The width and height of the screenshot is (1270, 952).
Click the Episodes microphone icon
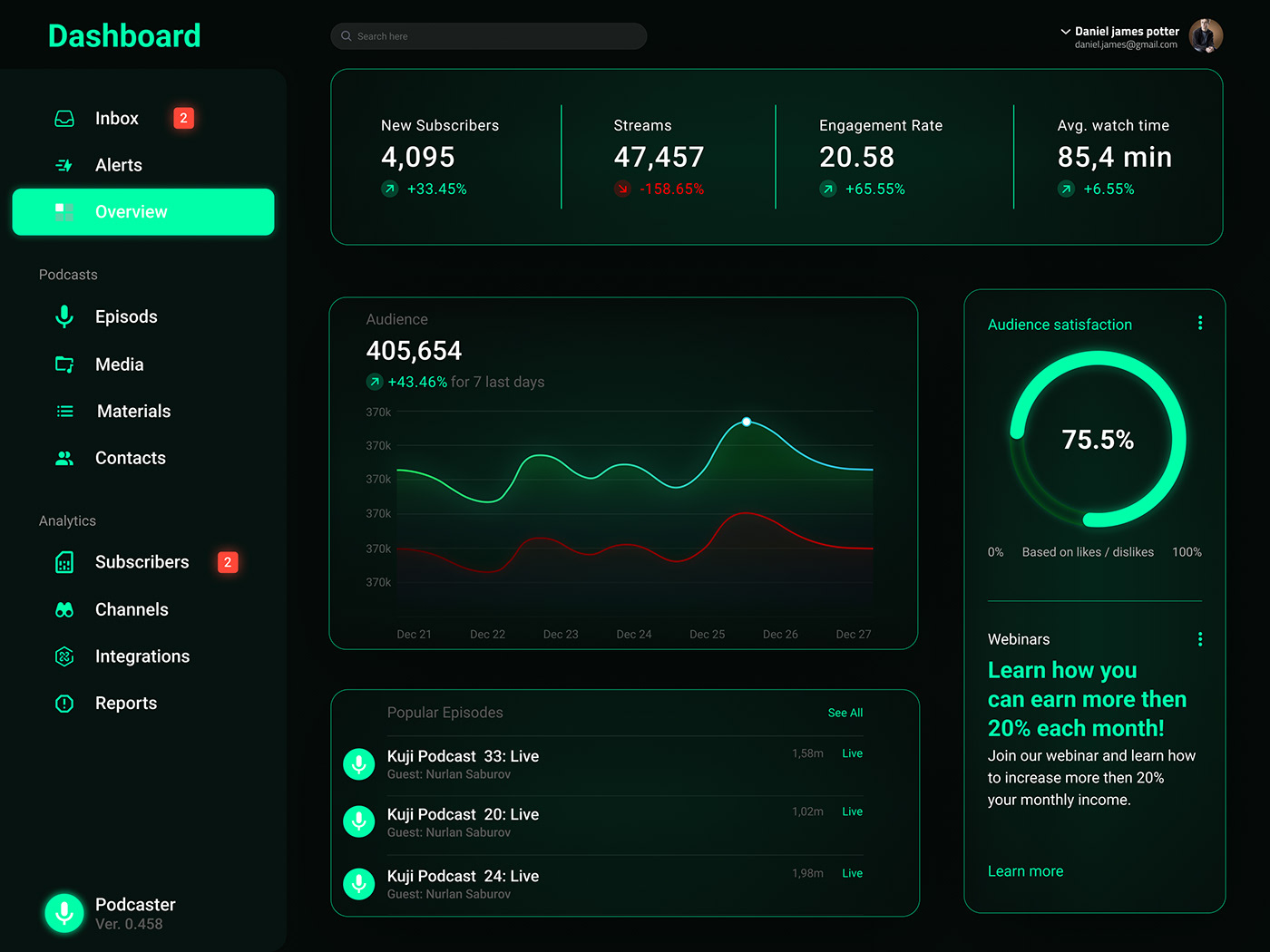point(63,316)
